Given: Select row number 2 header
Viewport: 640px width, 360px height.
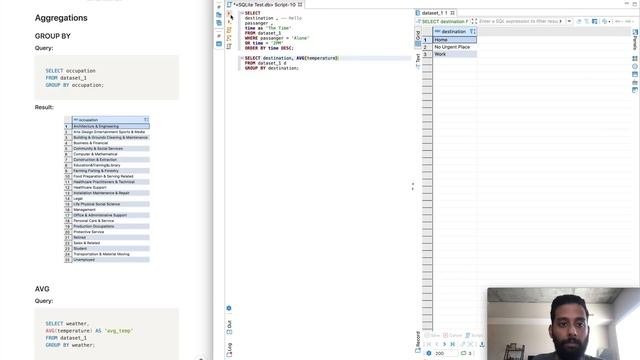Looking at the screenshot, I should click(x=427, y=47).
